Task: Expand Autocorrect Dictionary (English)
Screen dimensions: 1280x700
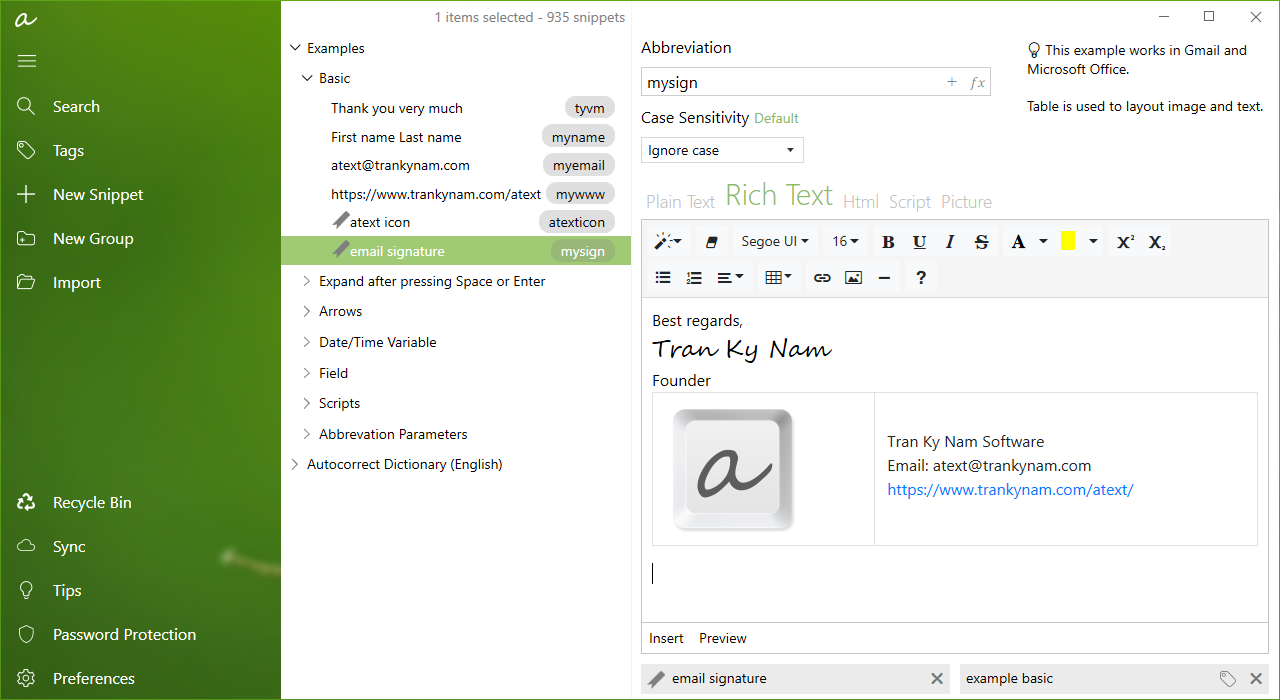Action: tap(295, 464)
